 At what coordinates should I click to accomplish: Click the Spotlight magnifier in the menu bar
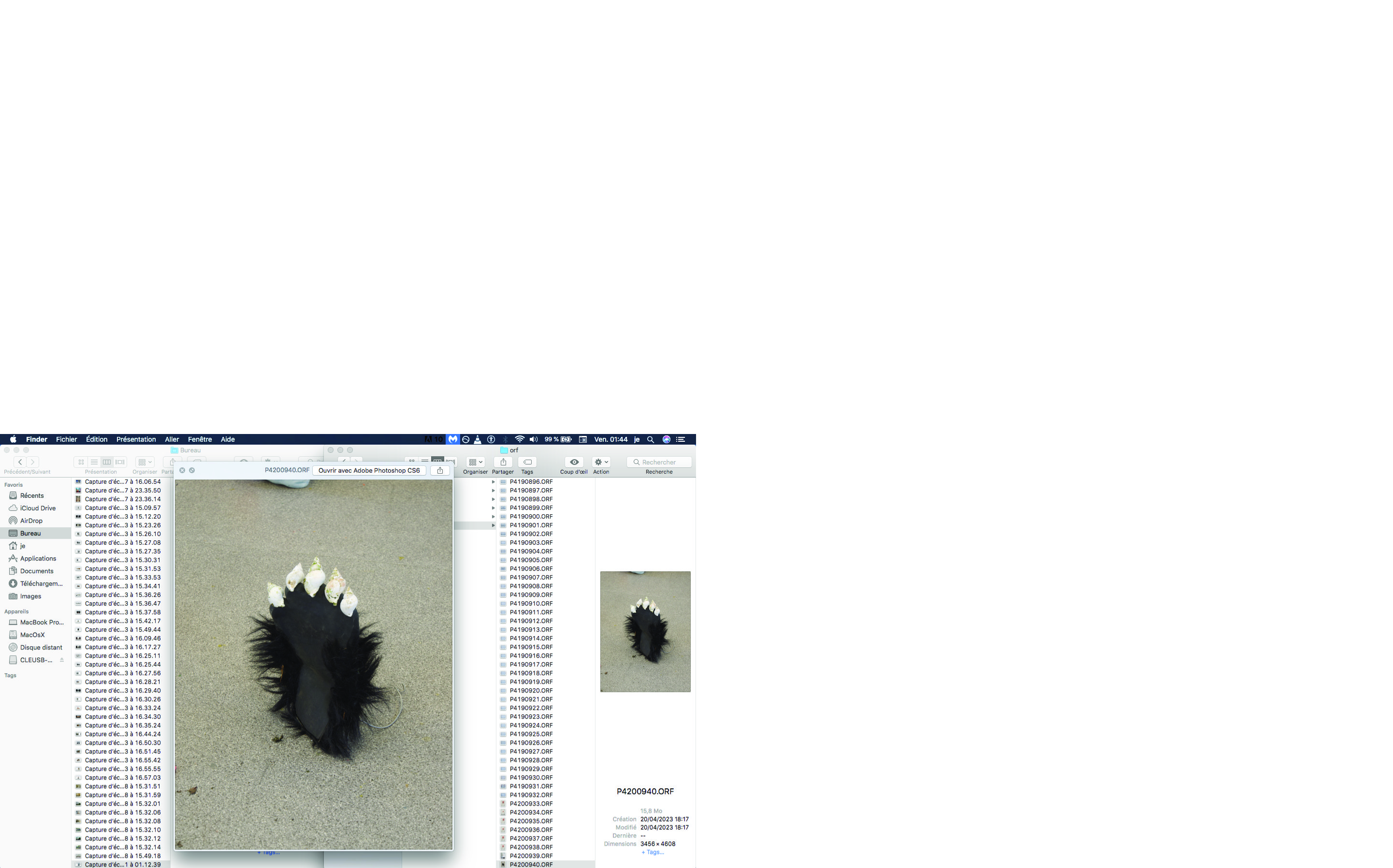pos(650,439)
